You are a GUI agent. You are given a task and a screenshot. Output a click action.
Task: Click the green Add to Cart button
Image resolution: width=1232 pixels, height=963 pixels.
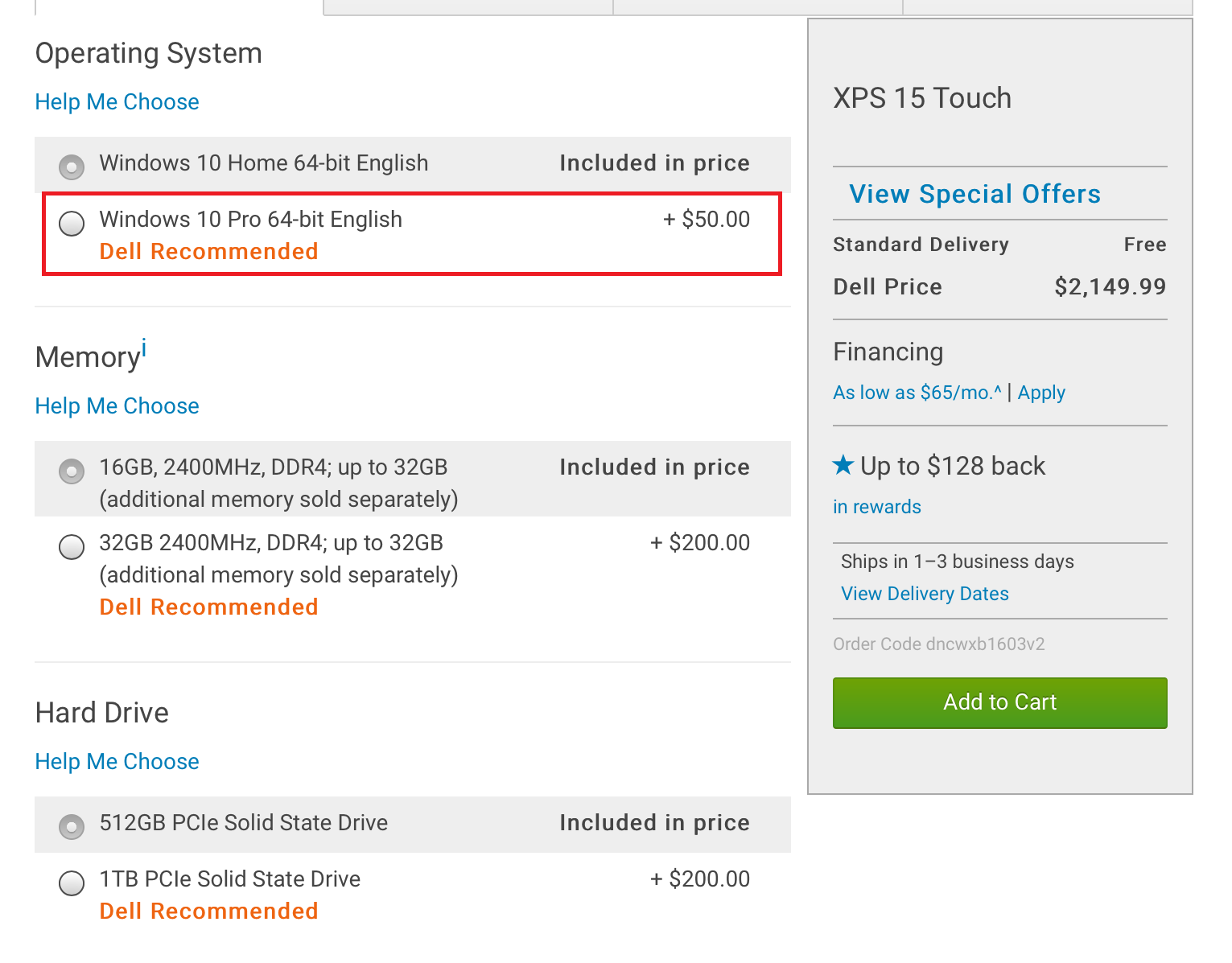(999, 702)
